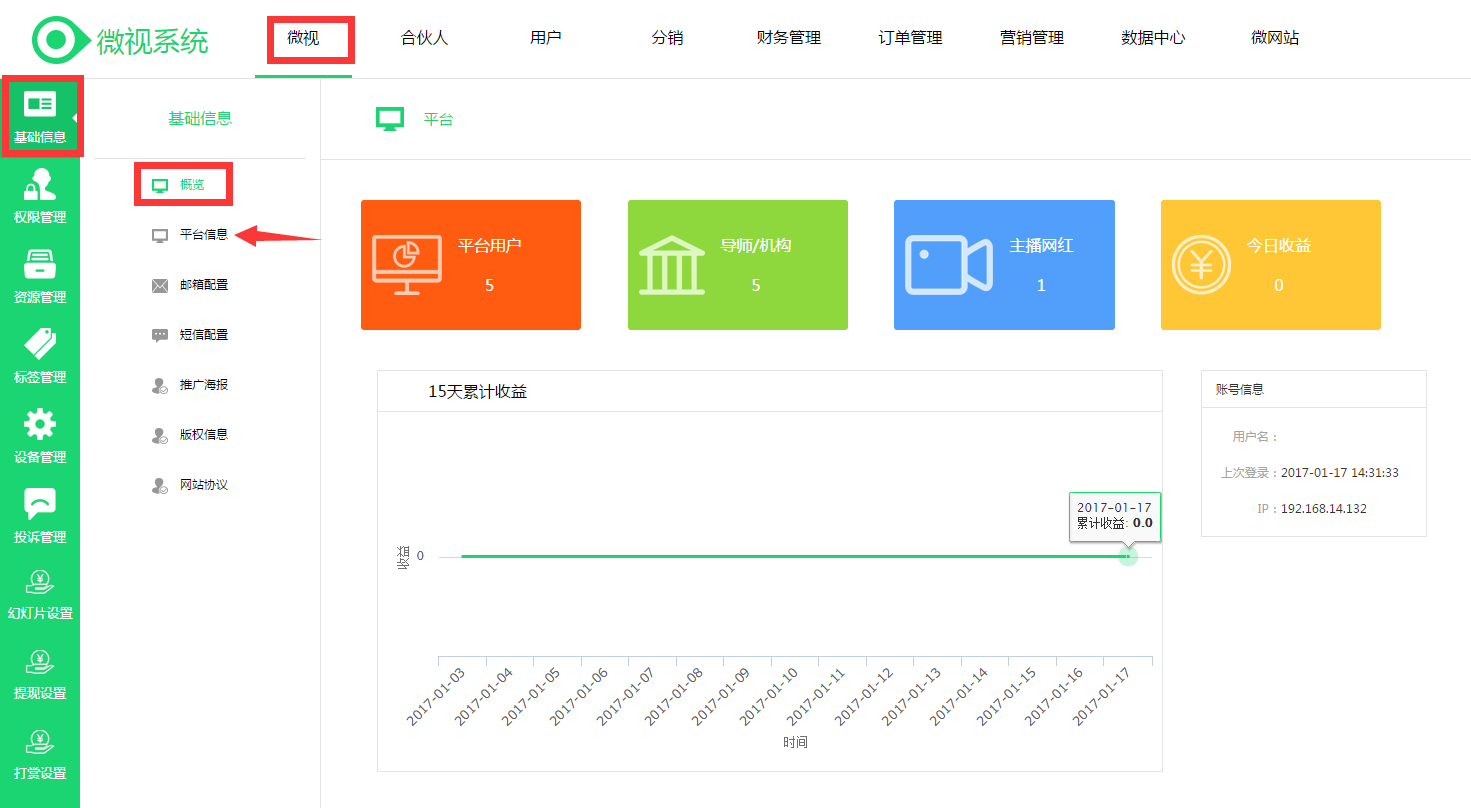Click the yen coin icon on 今日收益 card

(x=1202, y=264)
